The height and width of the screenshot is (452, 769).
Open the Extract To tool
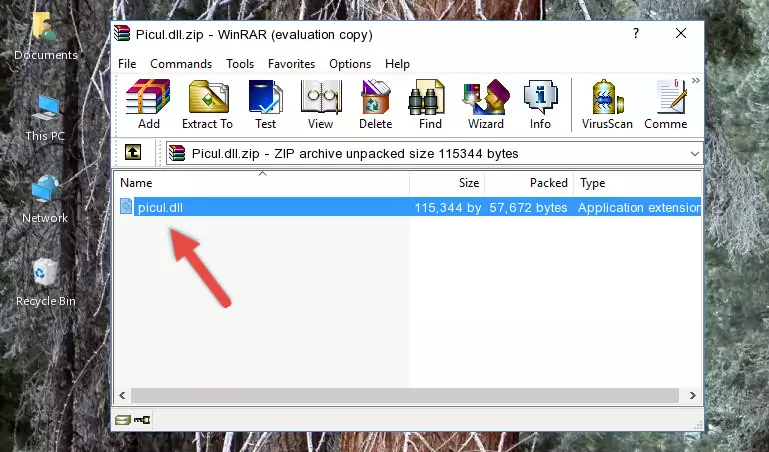point(207,104)
